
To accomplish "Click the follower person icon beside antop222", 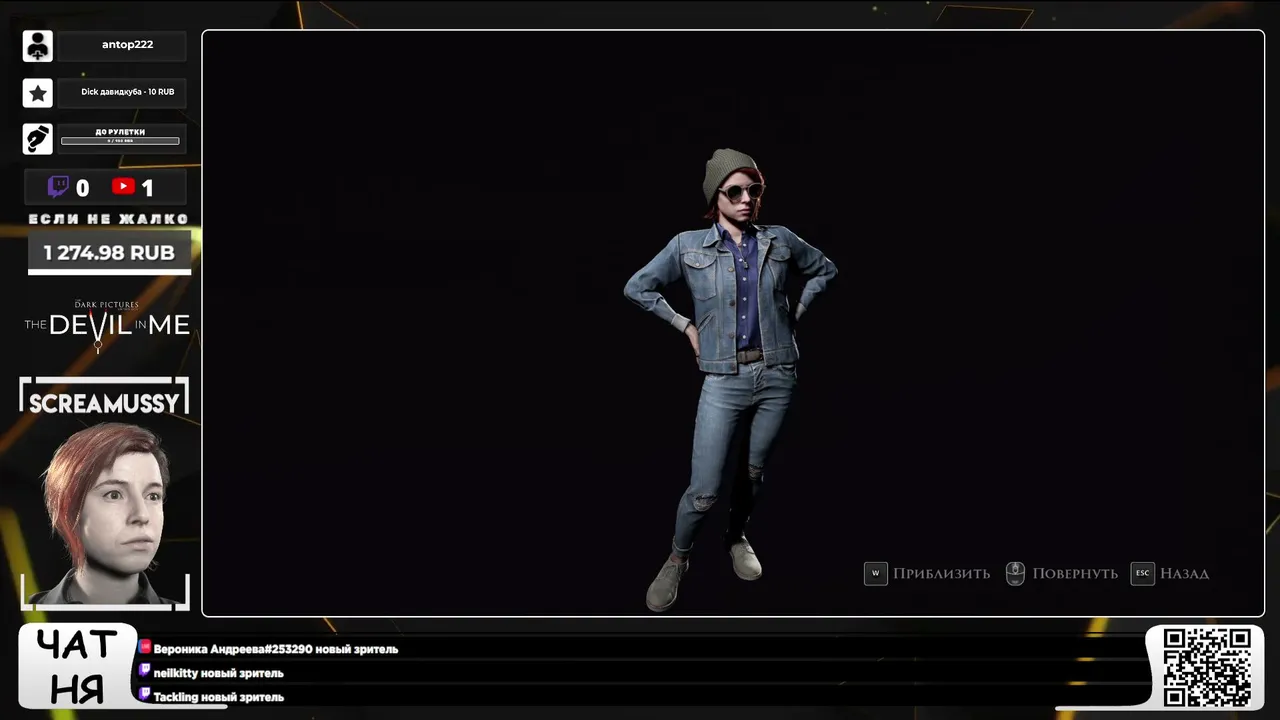I will pos(37,46).
